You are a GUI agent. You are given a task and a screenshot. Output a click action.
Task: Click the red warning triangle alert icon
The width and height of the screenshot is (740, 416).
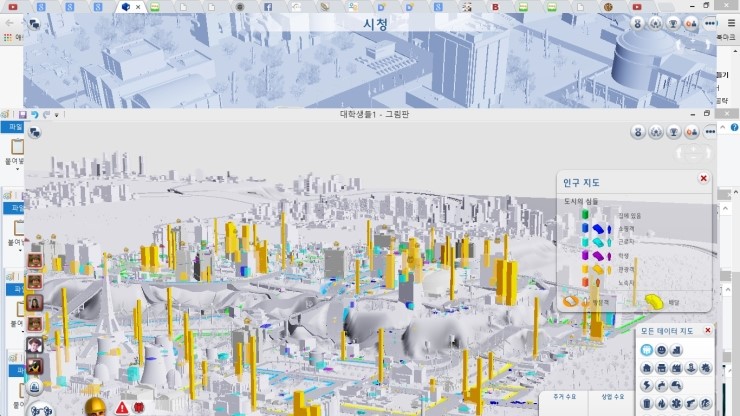click(x=122, y=407)
